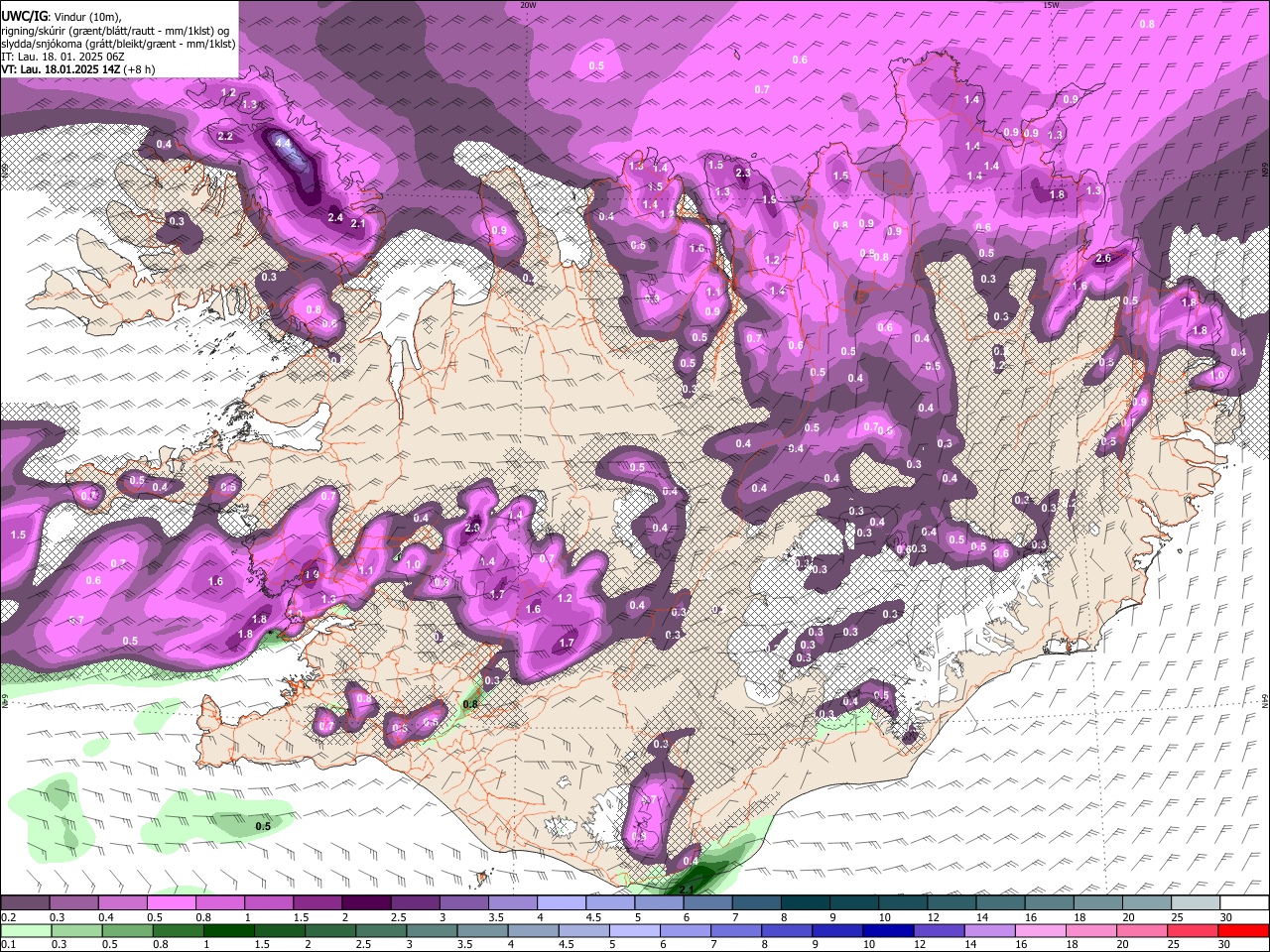The height and width of the screenshot is (952, 1270).
Task: Click top-row swatch between 14 and 16
Action: (x=1000, y=902)
